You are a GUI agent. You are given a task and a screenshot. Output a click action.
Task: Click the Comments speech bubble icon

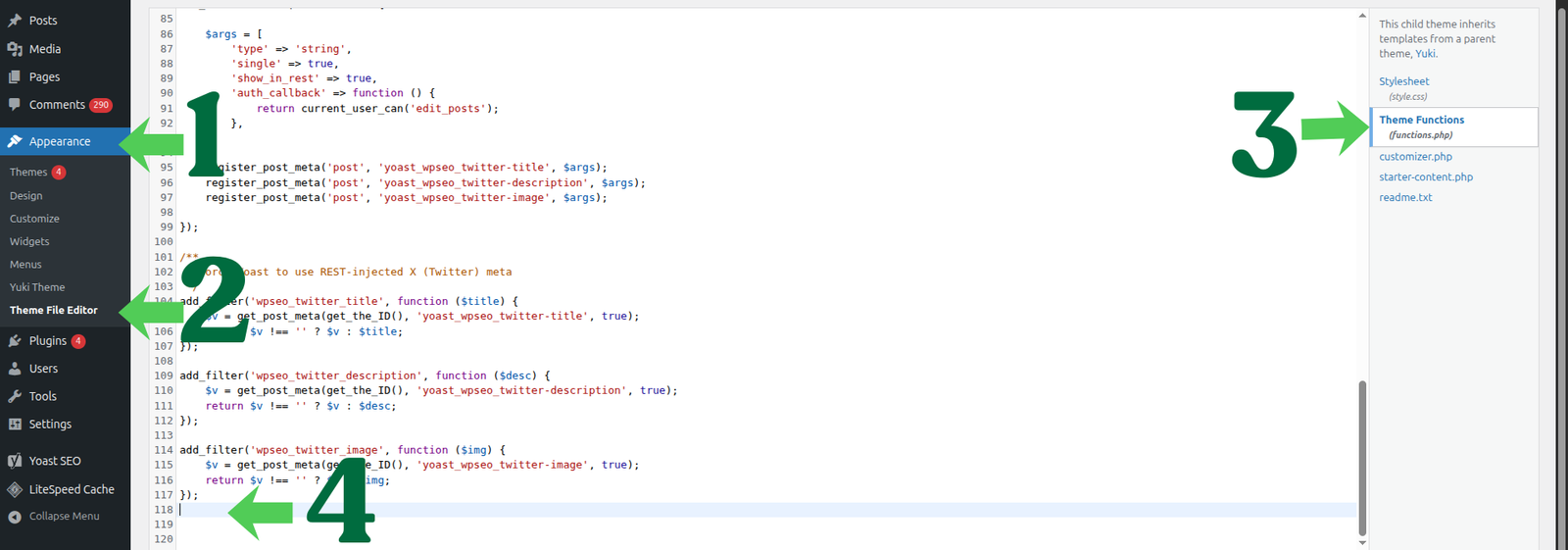[x=15, y=105]
